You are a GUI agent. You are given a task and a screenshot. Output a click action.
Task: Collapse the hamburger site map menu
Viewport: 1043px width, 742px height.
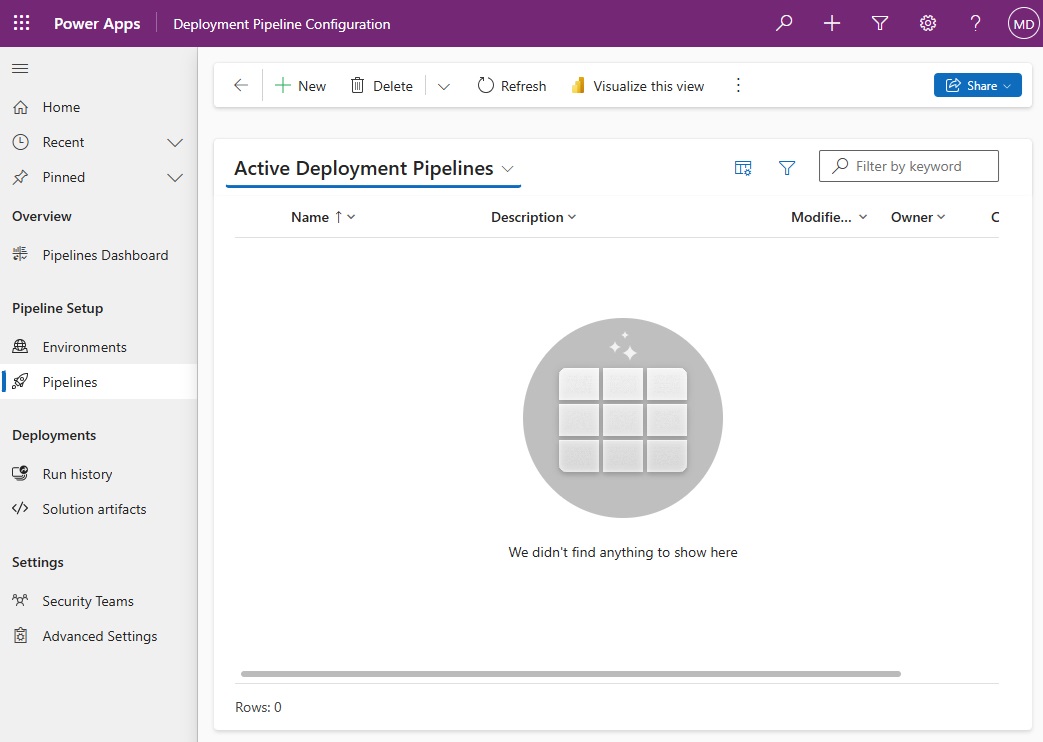point(20,68)
